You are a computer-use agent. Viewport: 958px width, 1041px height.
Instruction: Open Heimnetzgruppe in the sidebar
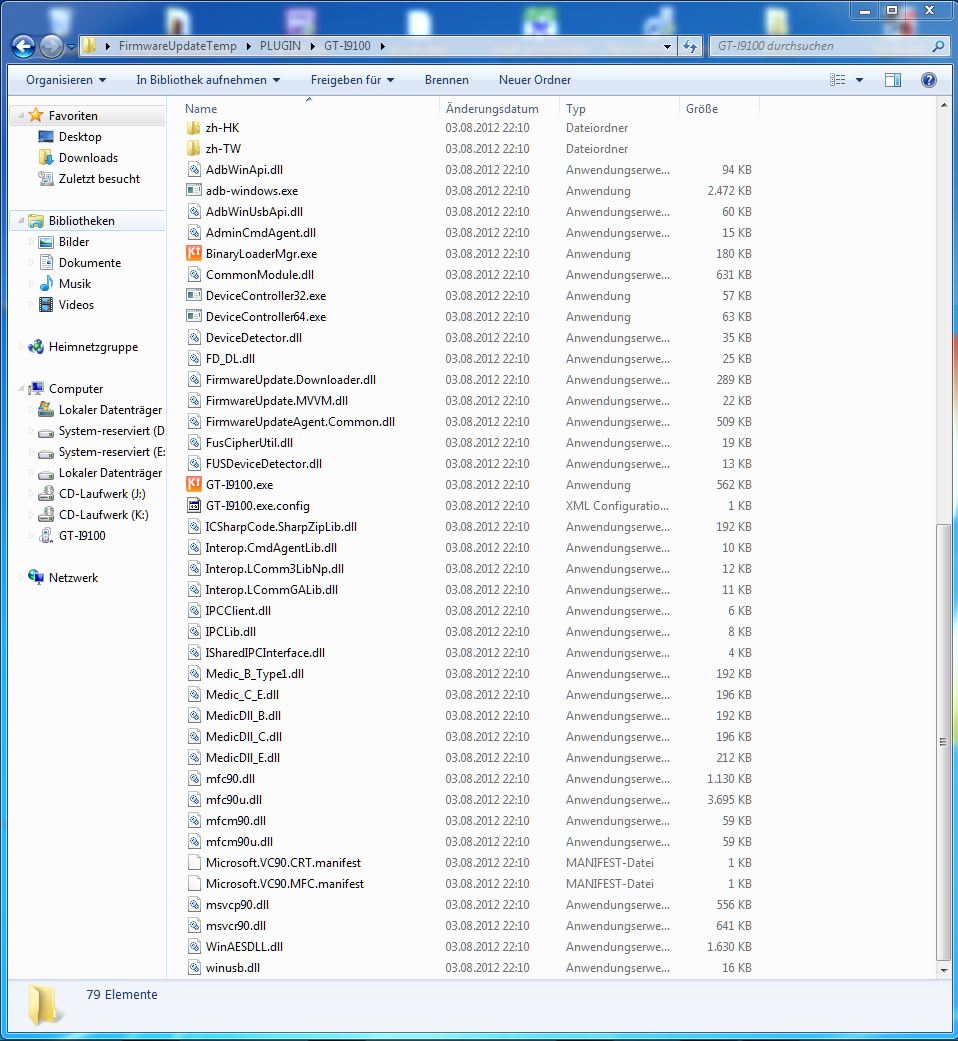point(93,347)
